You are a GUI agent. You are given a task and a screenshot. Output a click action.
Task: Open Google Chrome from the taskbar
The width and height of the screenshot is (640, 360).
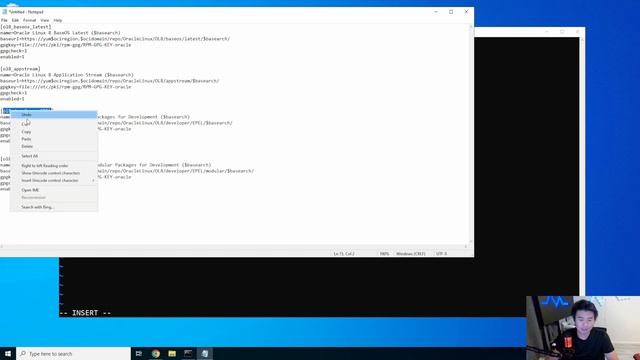coord(156,353)
